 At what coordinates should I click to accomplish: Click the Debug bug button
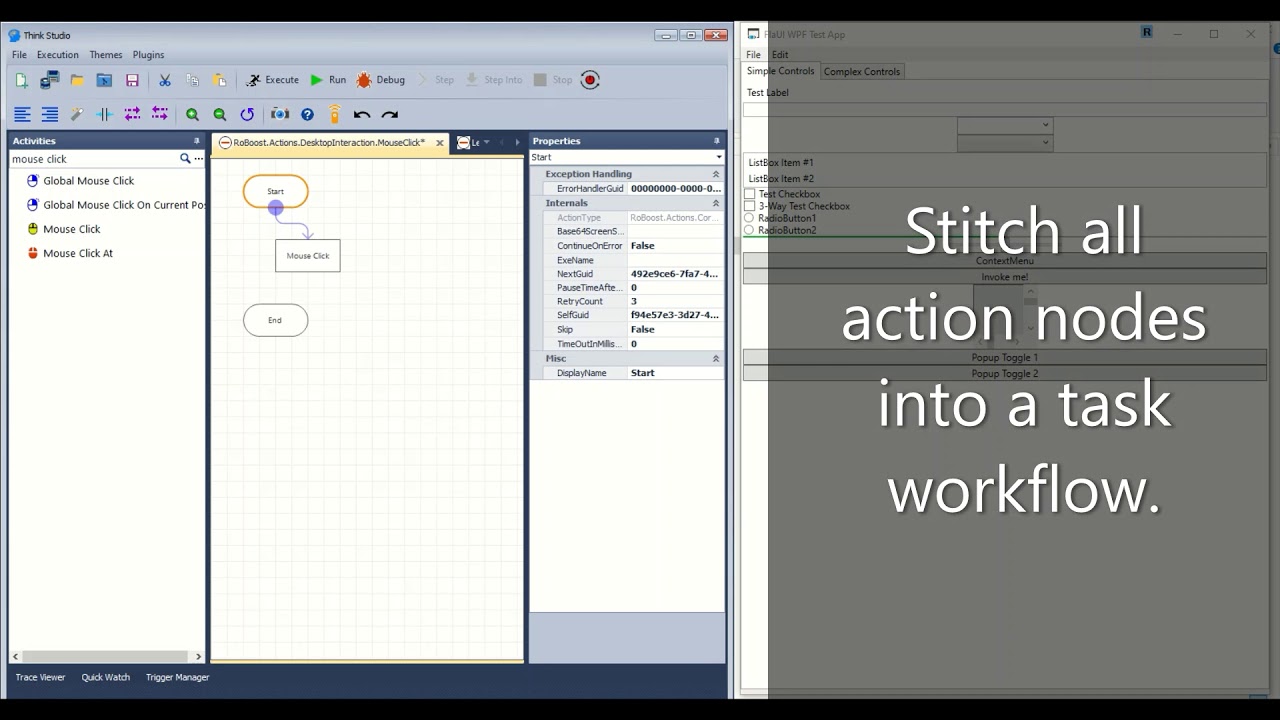coord(381,80)
